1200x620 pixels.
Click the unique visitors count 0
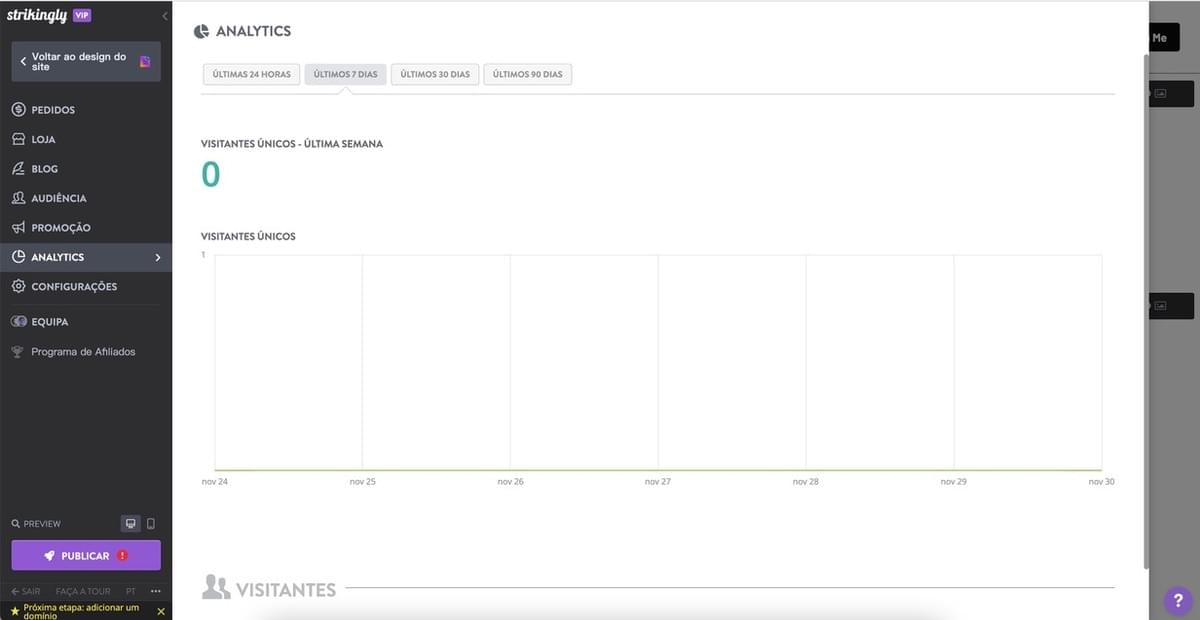[210, 174]
